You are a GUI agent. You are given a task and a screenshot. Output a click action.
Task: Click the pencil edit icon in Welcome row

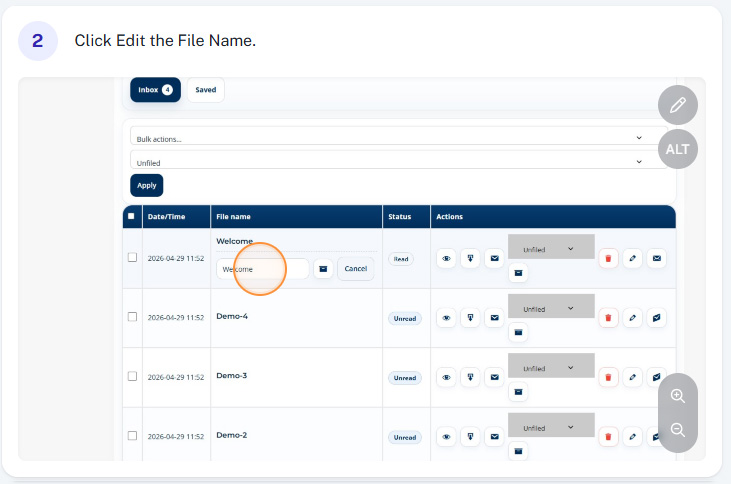tap(633, 258)
